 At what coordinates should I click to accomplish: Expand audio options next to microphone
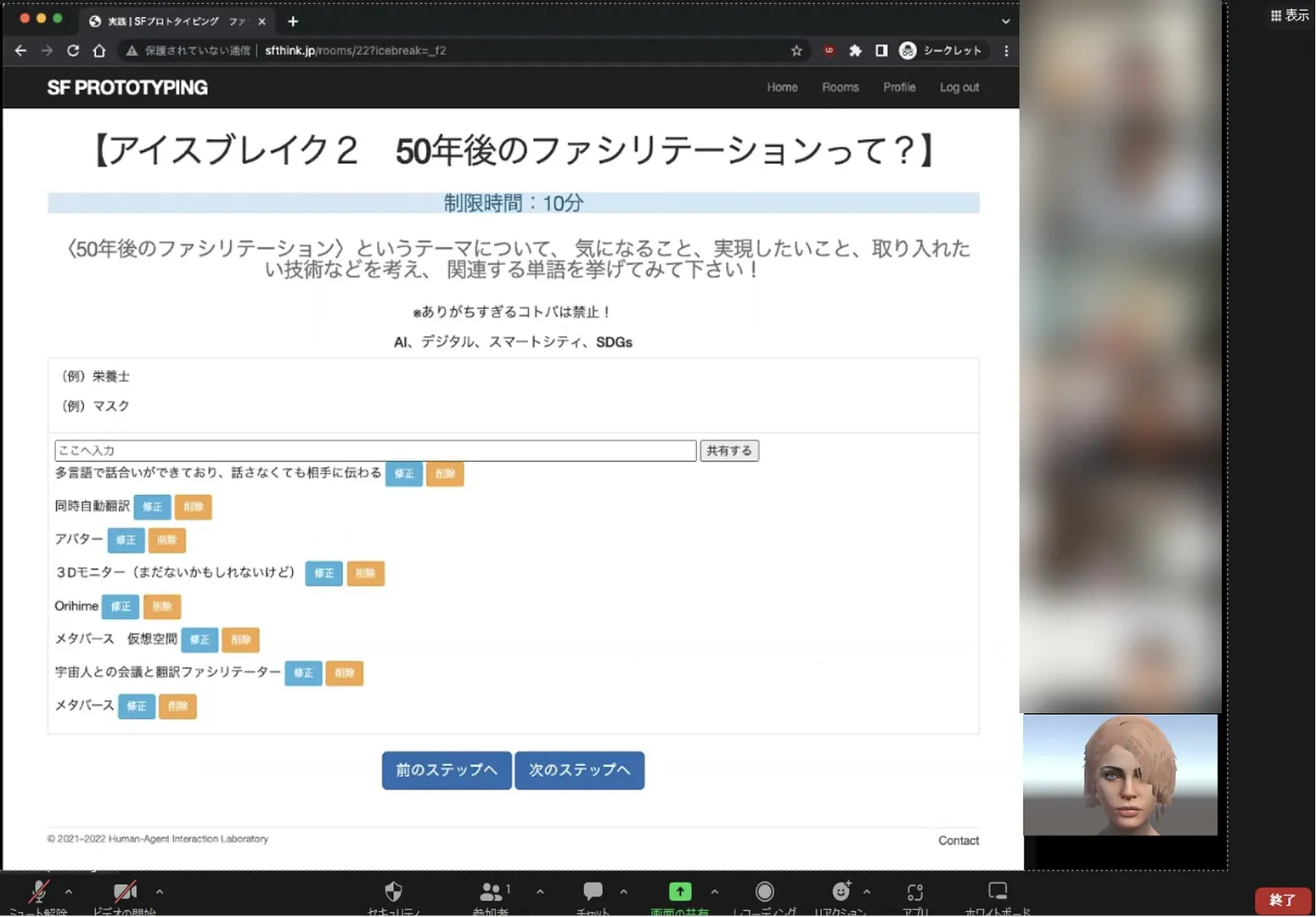pyautogui.click(x=69, y=892)
